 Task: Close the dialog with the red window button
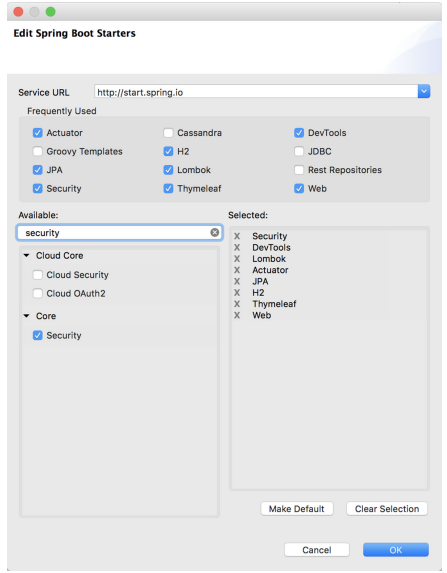(x=18, y=12)
